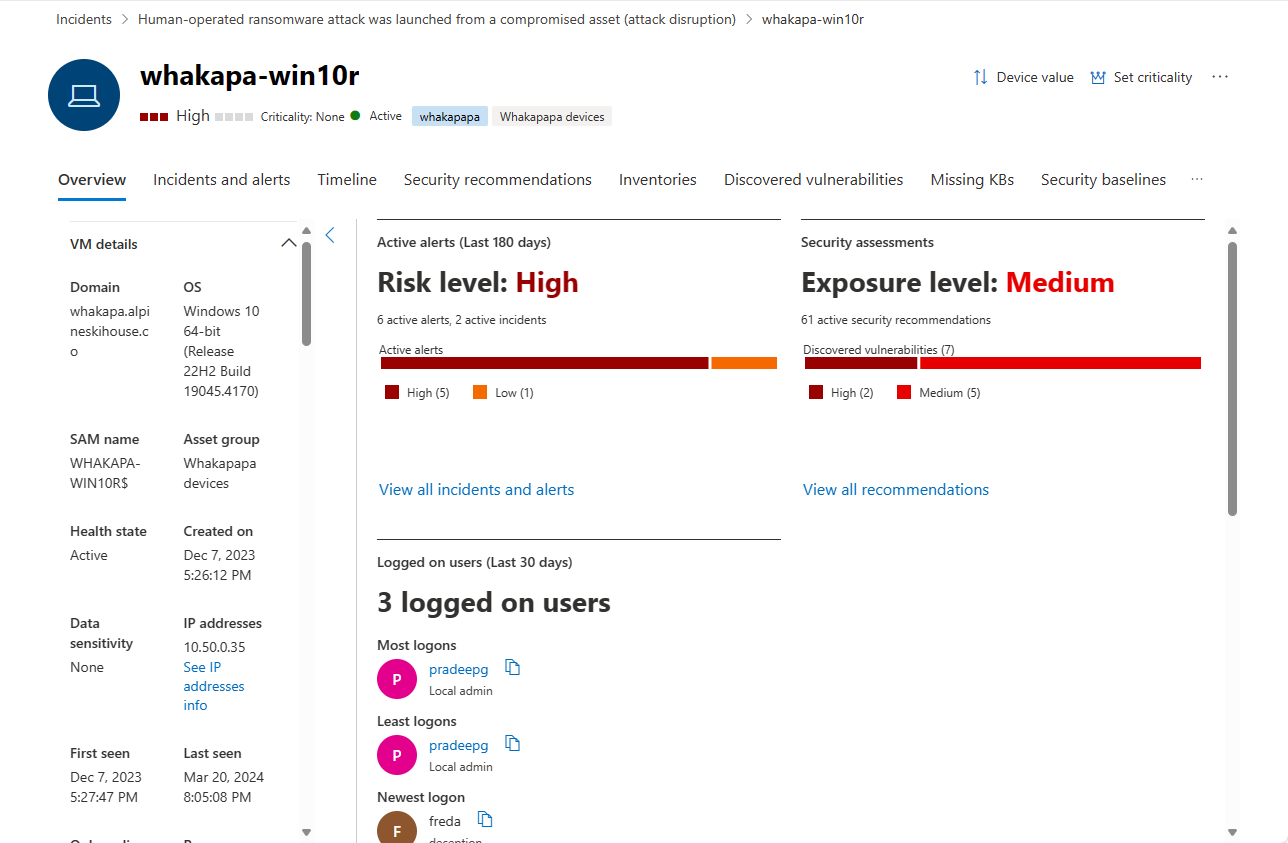Click the Device value arrows icon

tap(980, 77)
